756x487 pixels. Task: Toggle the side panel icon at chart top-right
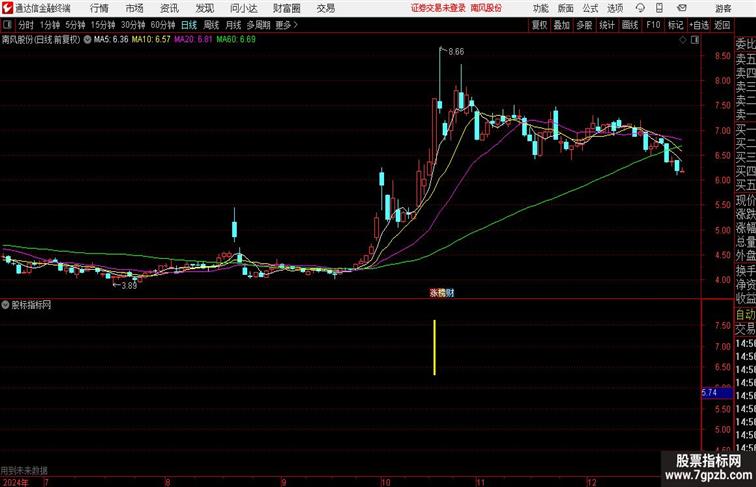click(695, 40)
